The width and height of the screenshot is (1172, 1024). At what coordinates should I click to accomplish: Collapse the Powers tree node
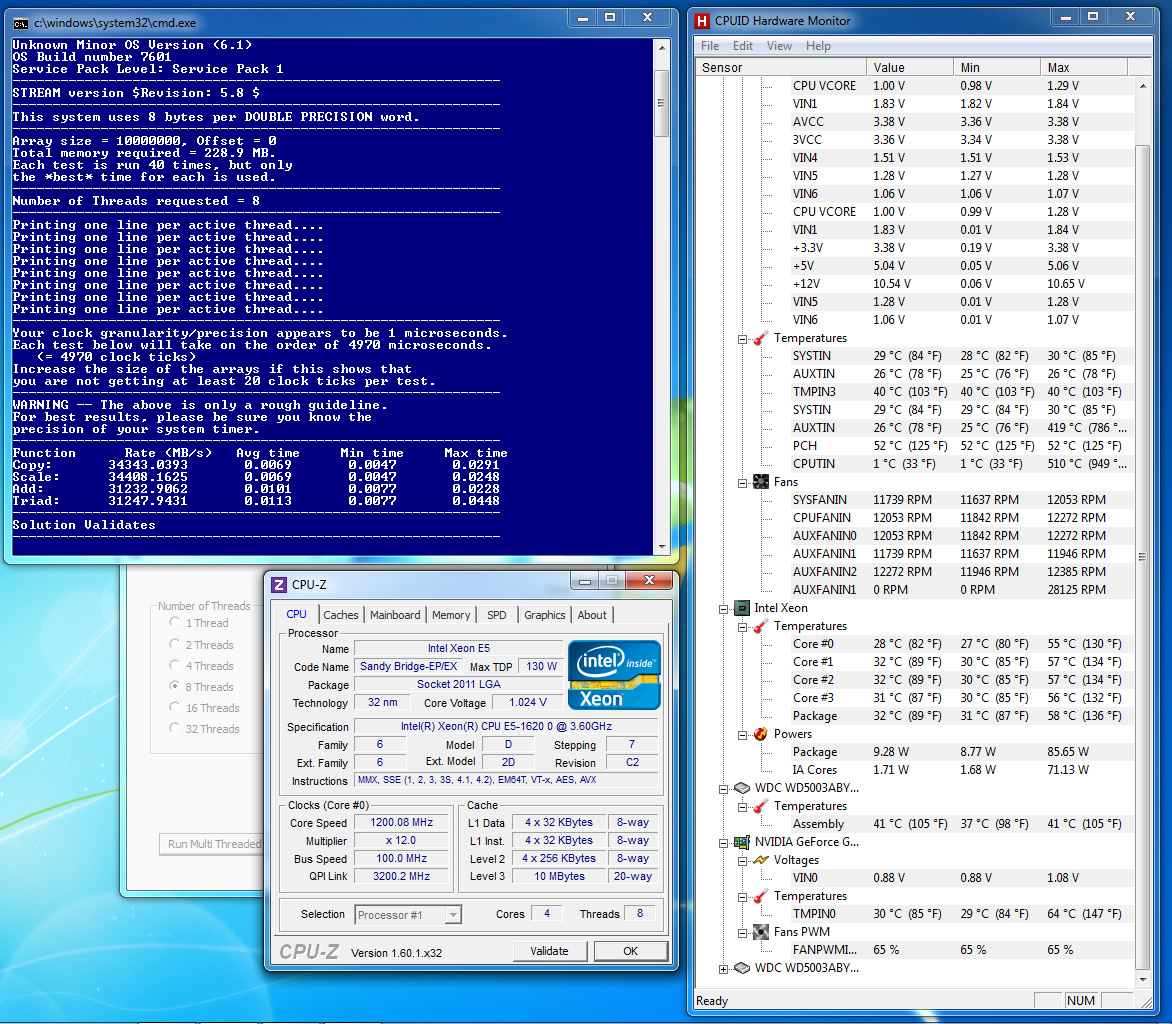[742, 735]
